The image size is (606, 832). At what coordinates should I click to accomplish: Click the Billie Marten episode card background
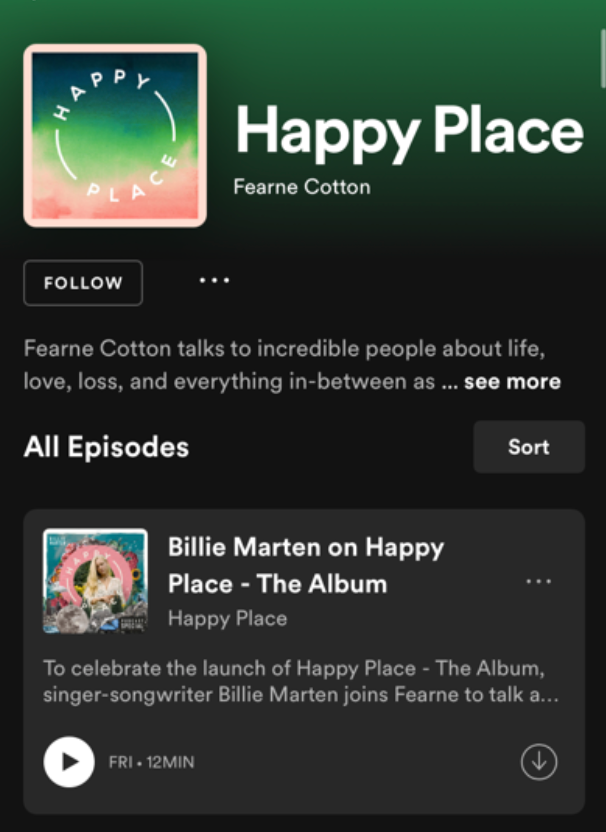304,662
